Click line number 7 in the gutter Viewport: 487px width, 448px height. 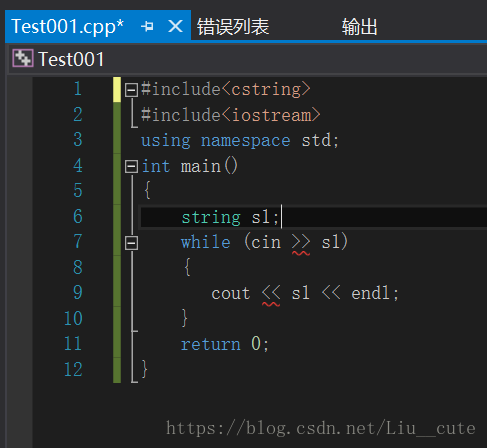pyautogui.click(x=78, y=242)
